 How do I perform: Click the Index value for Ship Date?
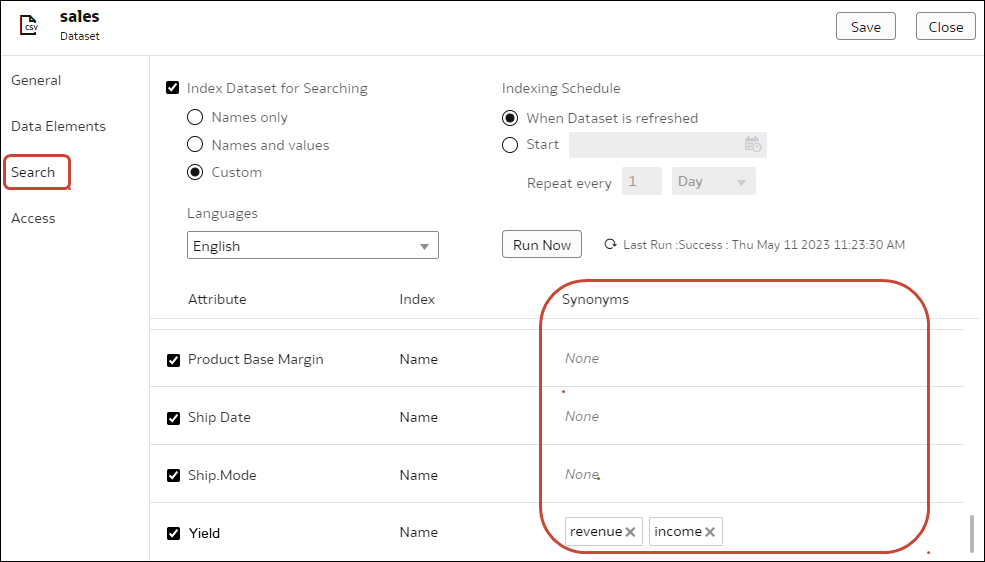coord(418,417)
